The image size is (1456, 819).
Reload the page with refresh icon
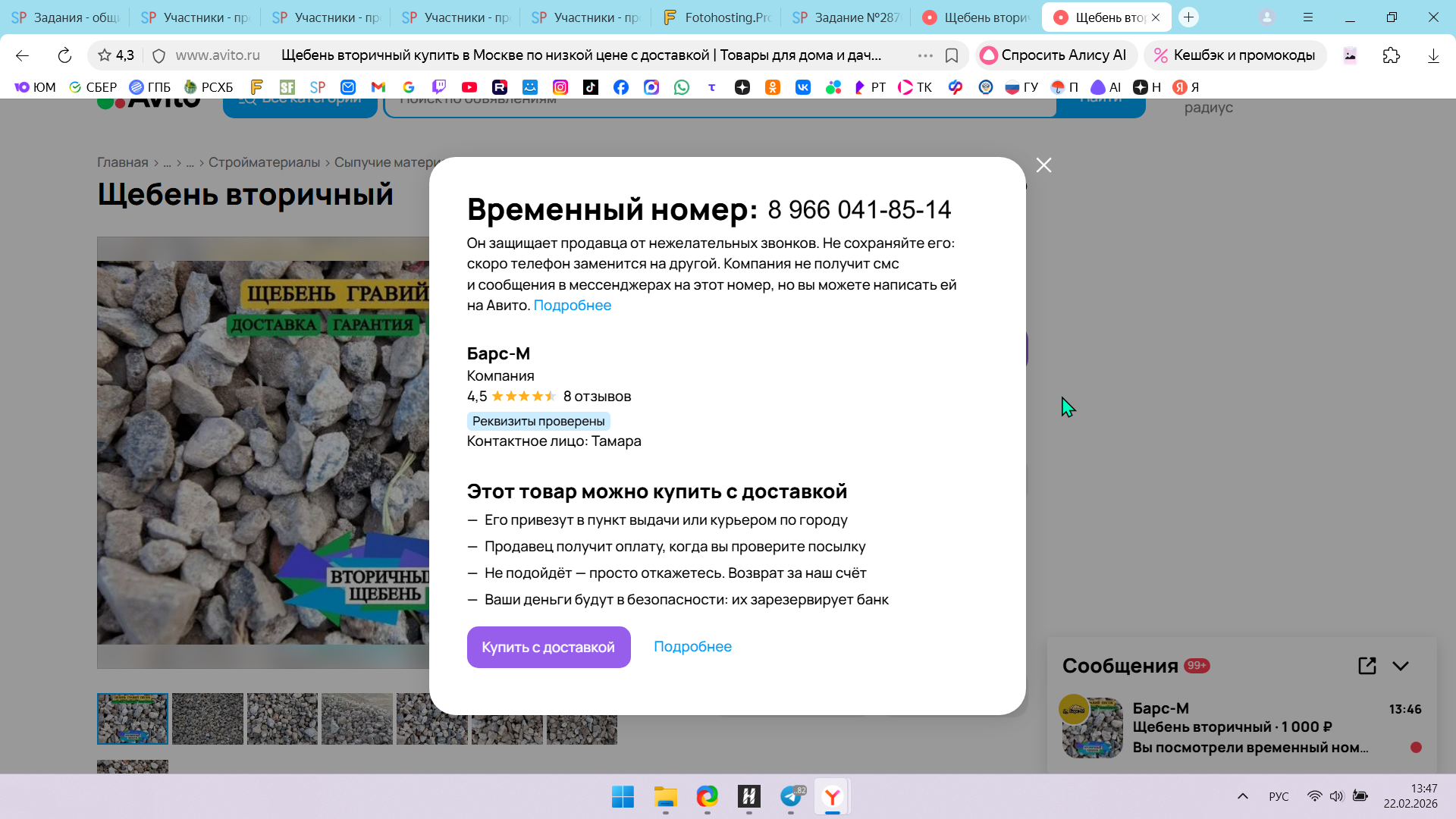(64, 55)
